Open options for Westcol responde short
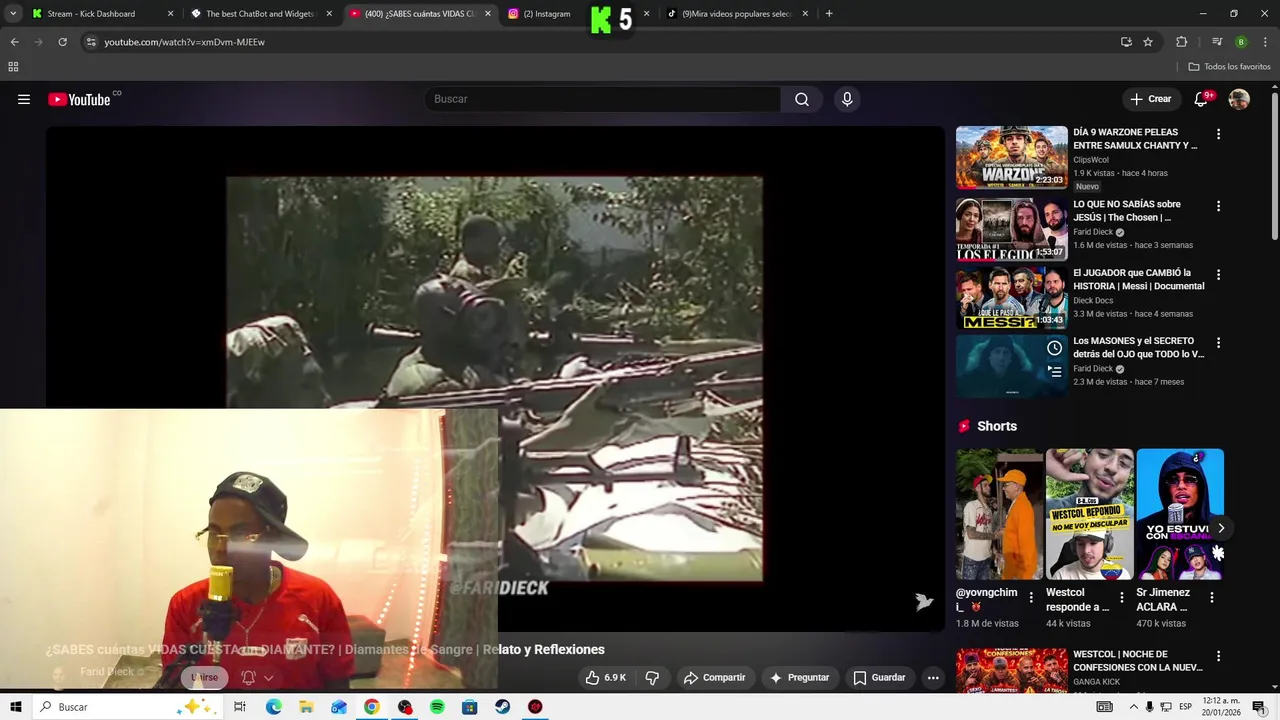1280x720 pixels. pyautogui.click(x=1121, y=597)
